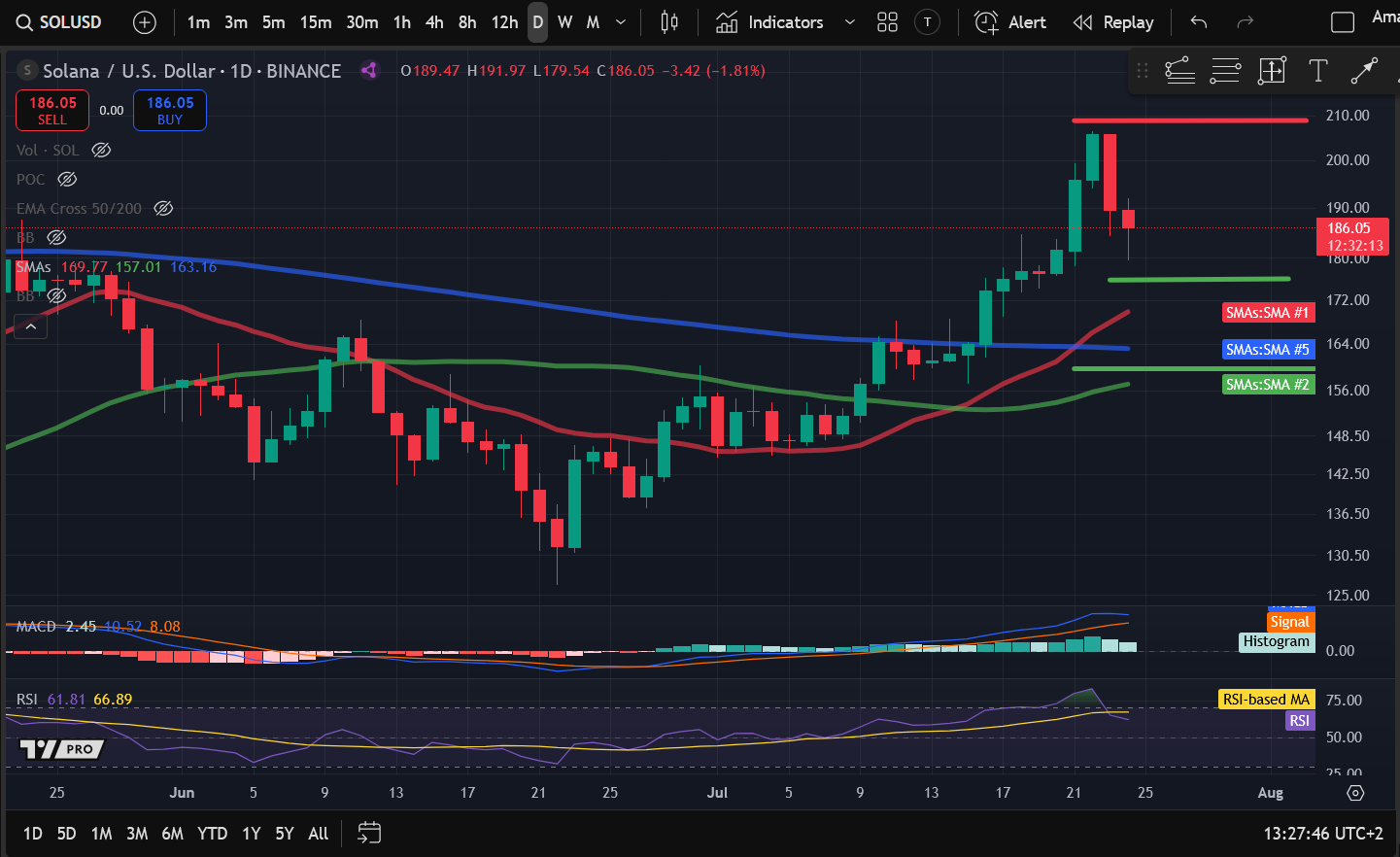Open SOLUSD symbol search
This screenshot has height=857, width=1400.
pos(59,22)
